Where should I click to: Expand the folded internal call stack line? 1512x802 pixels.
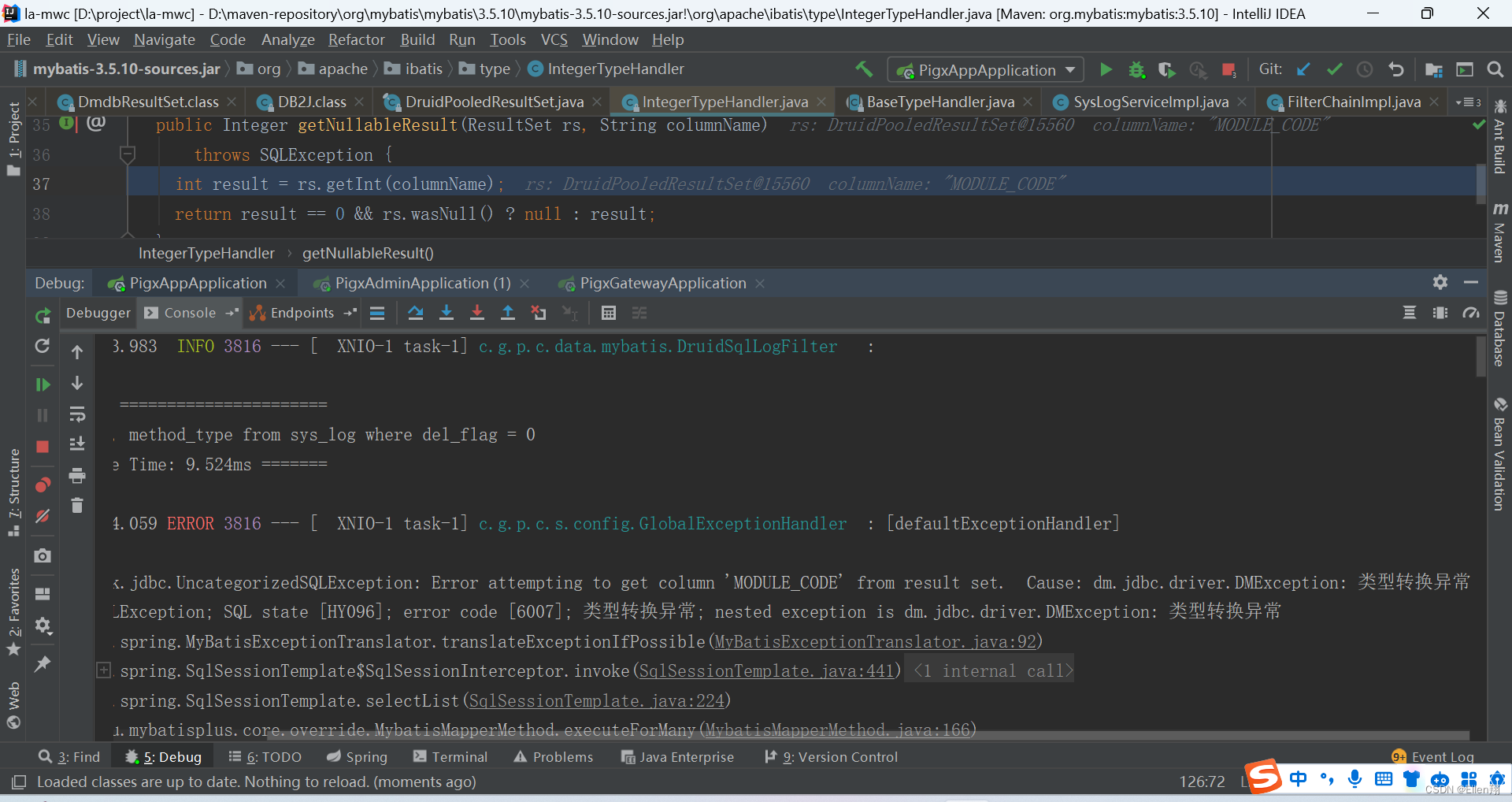tap(103, 670)
